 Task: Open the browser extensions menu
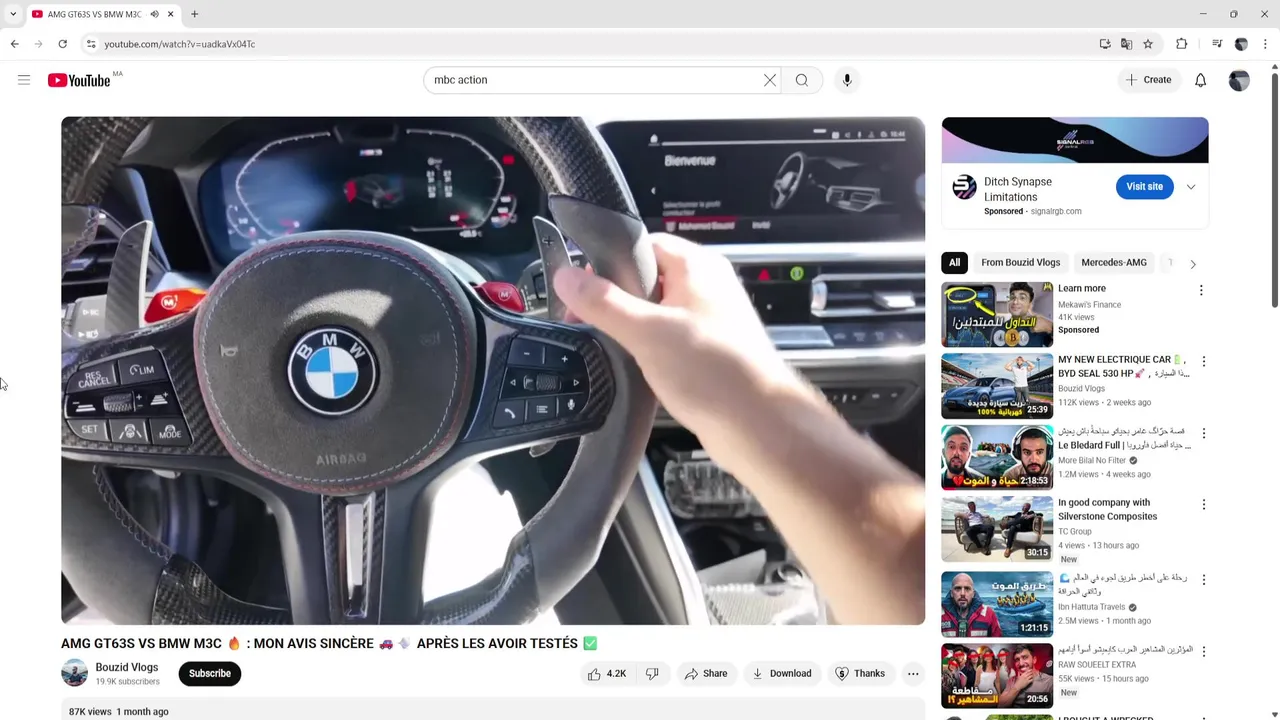pyautogui.click(x=1182, y=44)
